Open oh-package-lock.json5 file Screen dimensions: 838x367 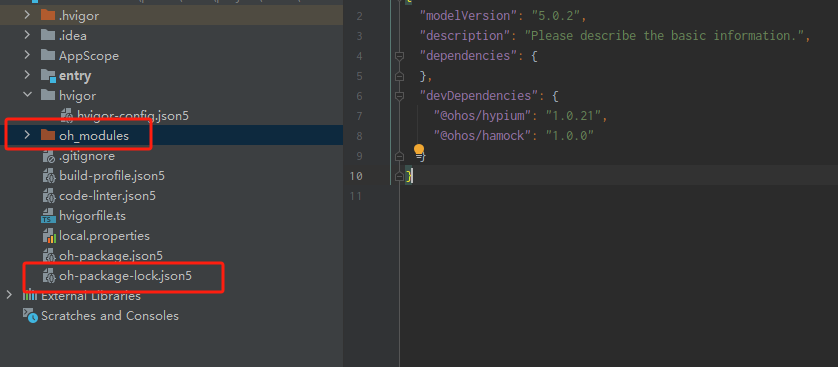[x=125, y=276]
